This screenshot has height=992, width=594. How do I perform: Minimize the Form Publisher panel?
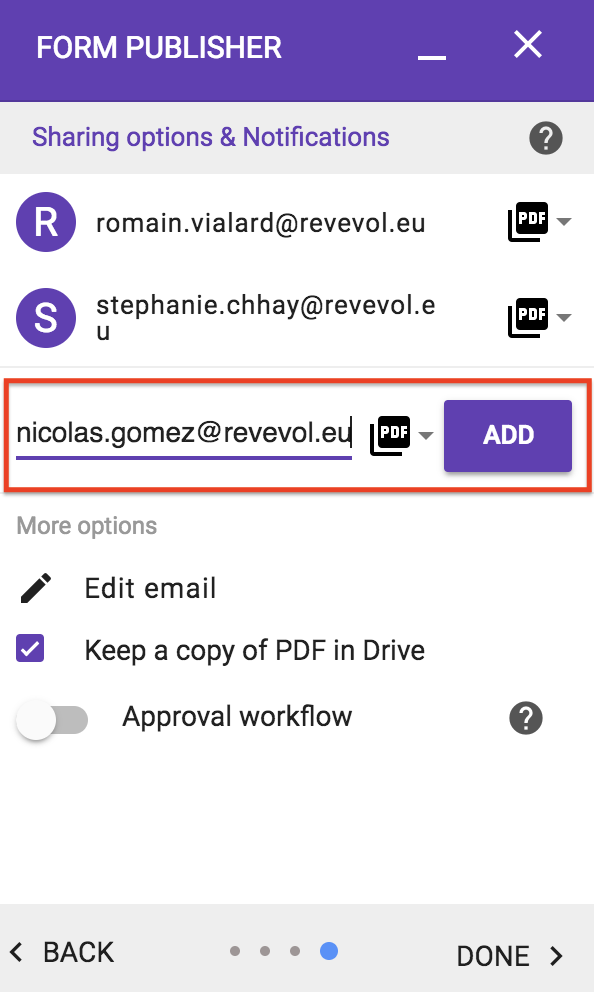tap(432, 51)
